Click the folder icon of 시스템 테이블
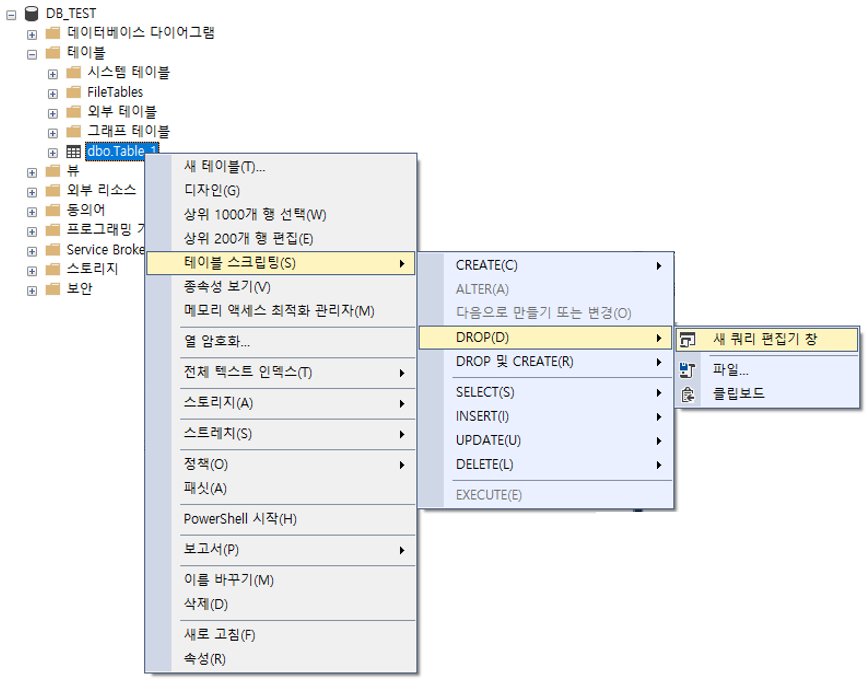This screenshot has width=867, height=681. [x=73, y=72]
